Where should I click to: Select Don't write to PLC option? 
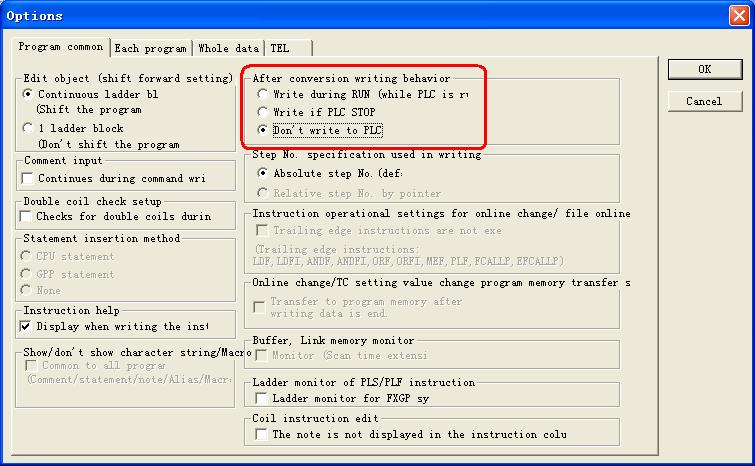click(x=263, y=130)
